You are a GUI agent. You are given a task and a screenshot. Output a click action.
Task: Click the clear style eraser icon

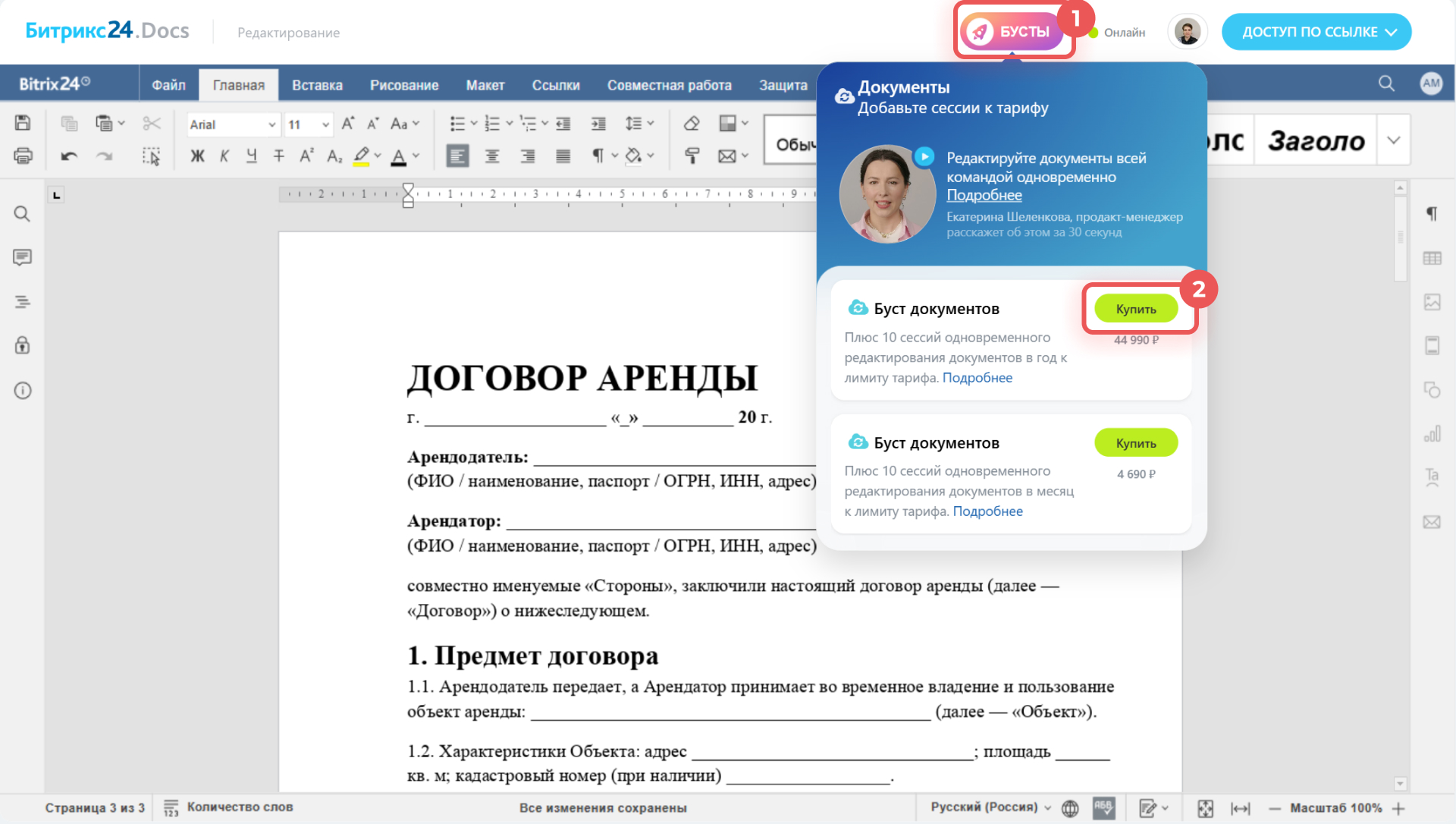(691, 124)
